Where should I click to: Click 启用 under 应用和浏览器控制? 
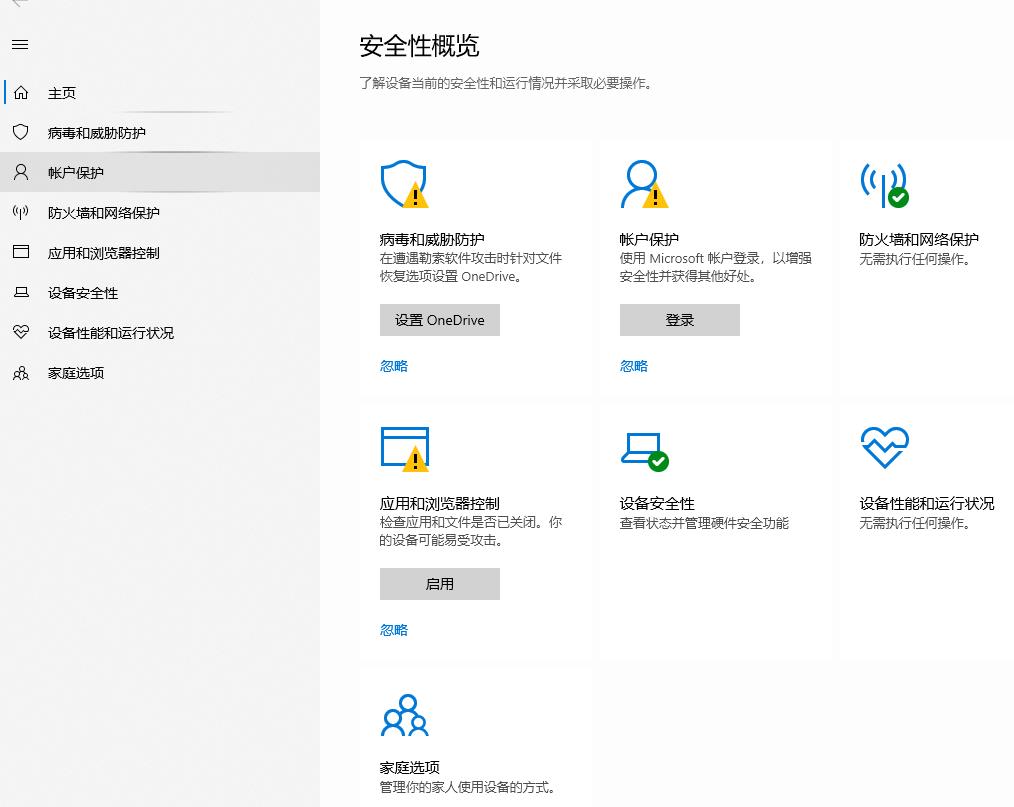click(439, 583)
